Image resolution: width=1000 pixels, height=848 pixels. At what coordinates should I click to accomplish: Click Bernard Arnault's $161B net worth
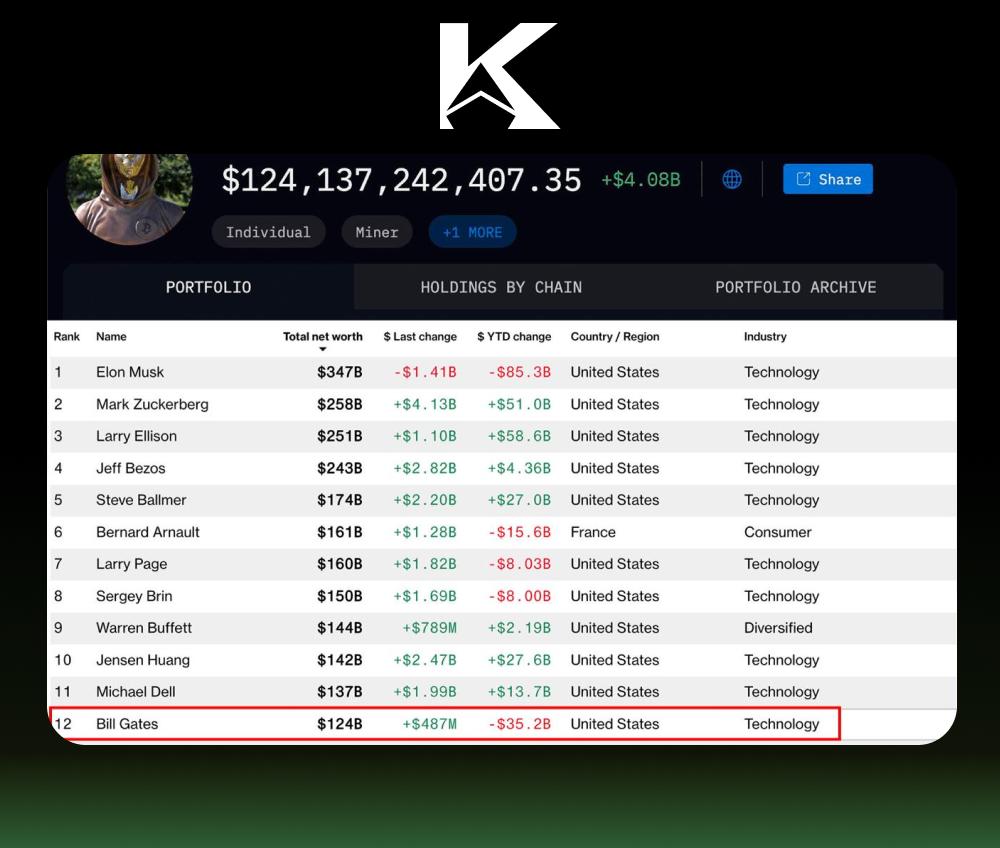[340, 532]
